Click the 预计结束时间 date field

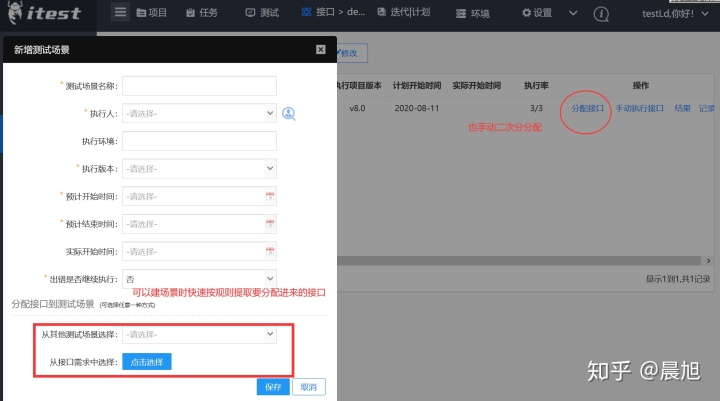point(199,224)
